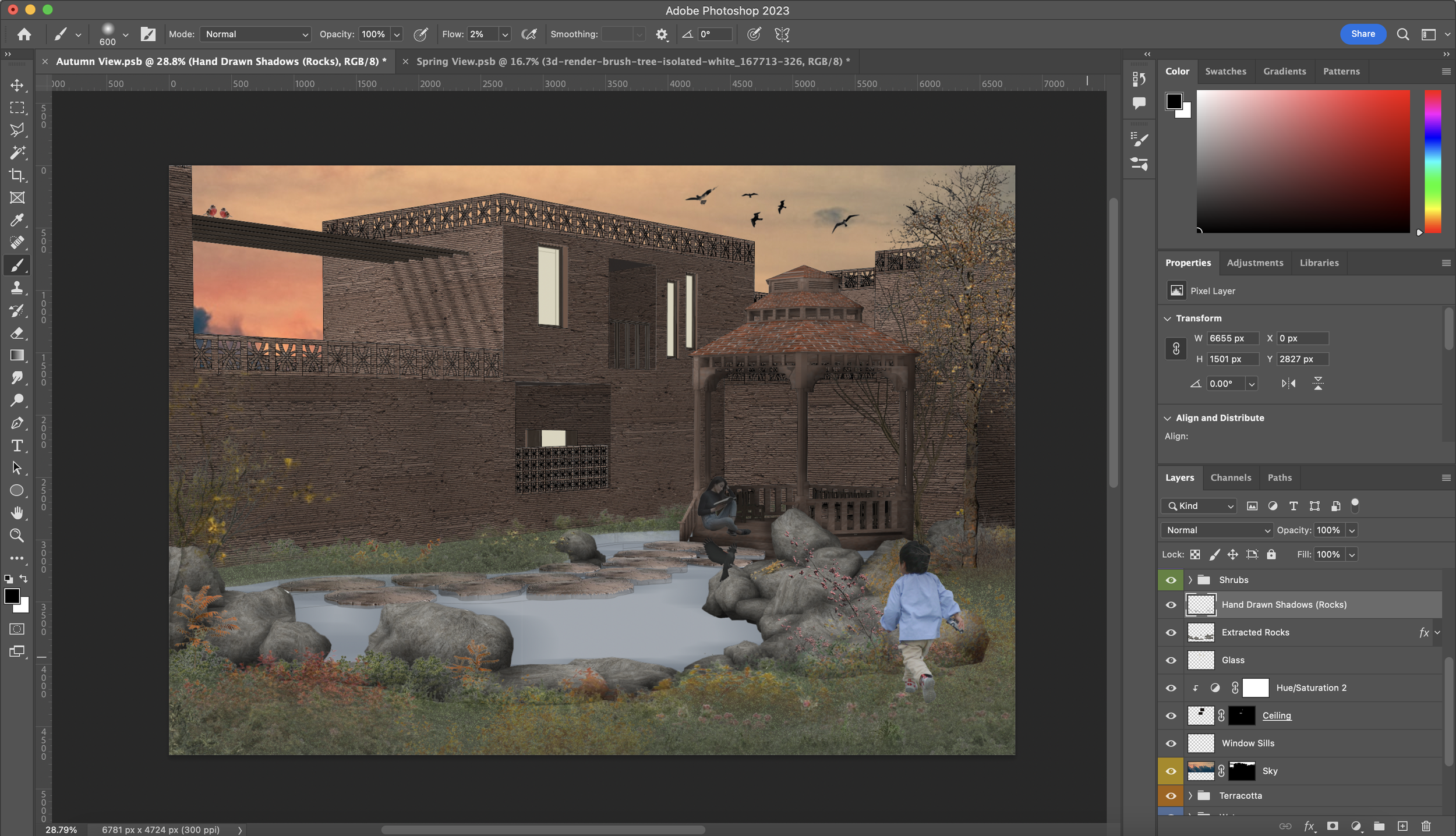The height and width of the screenshot is (836, 1456).
Task: Click the hue spectrum slider
Action: click(x=1433, y=161)
